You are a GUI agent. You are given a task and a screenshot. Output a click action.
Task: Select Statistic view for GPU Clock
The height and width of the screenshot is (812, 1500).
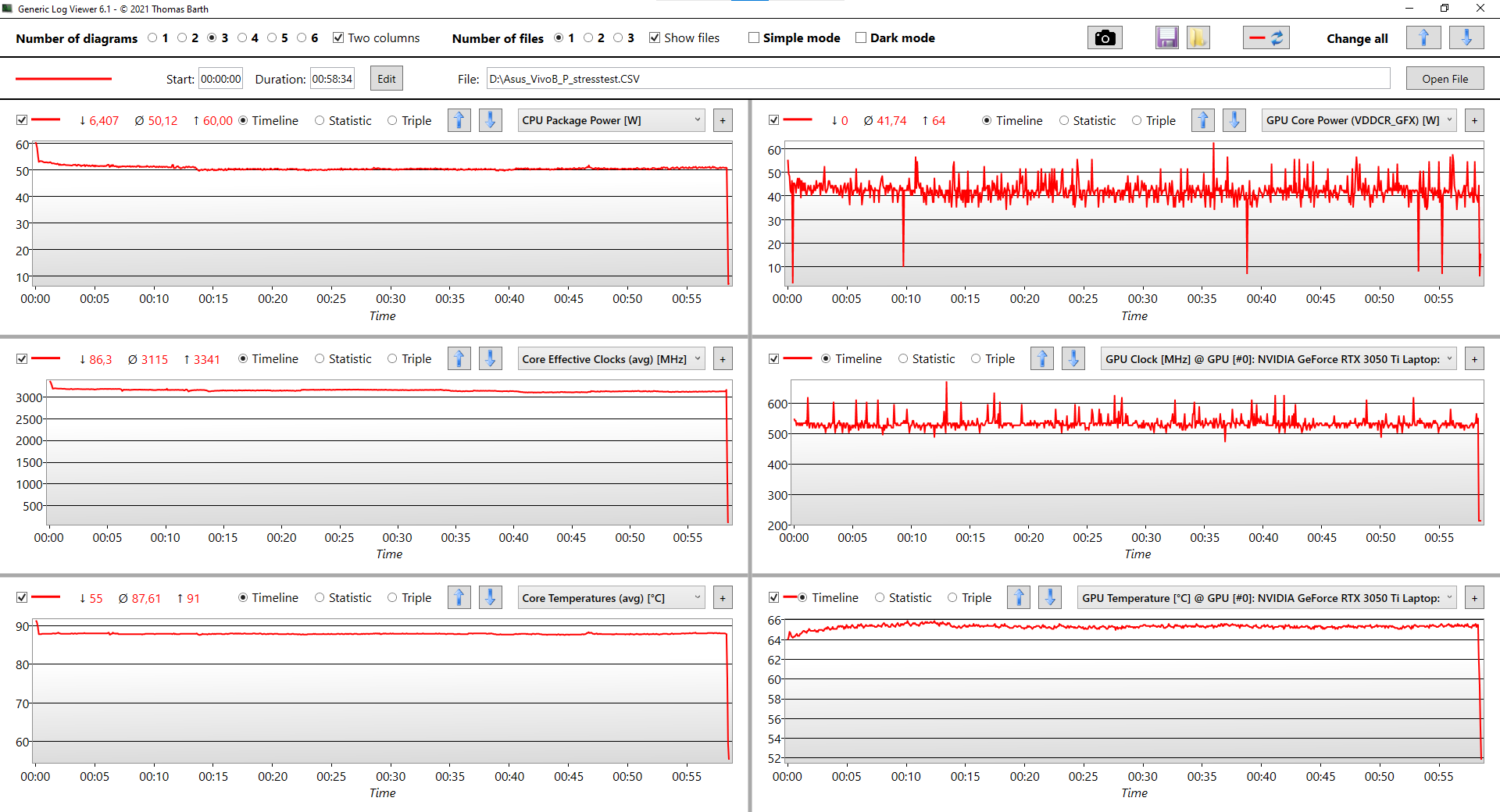point(903,358)
